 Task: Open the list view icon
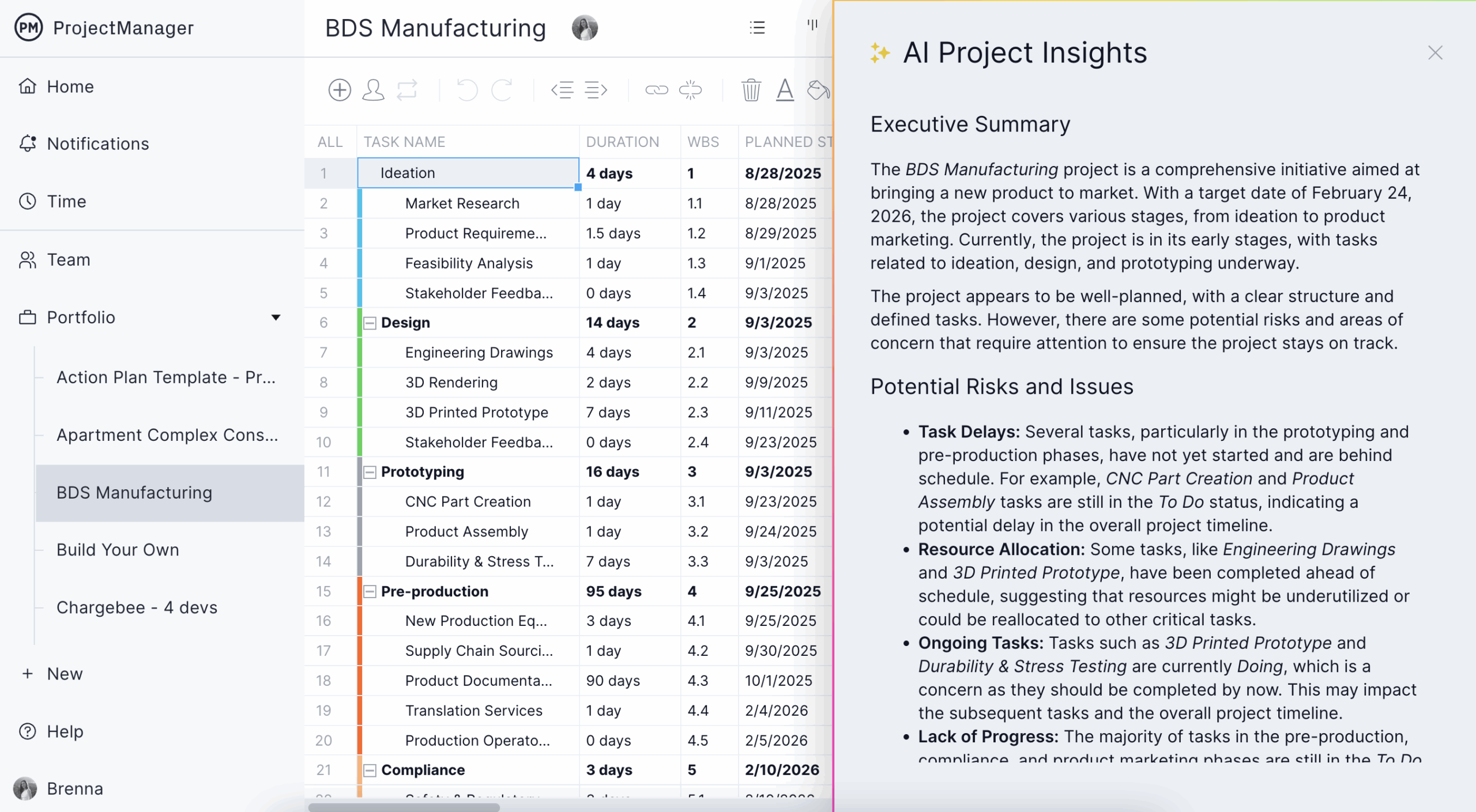pos(757,28)
